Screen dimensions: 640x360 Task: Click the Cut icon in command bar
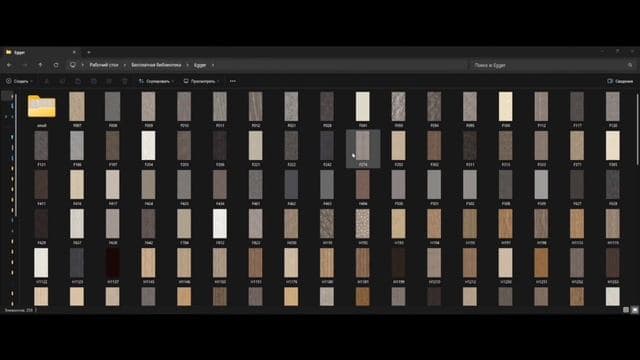(x=47, y=81)
